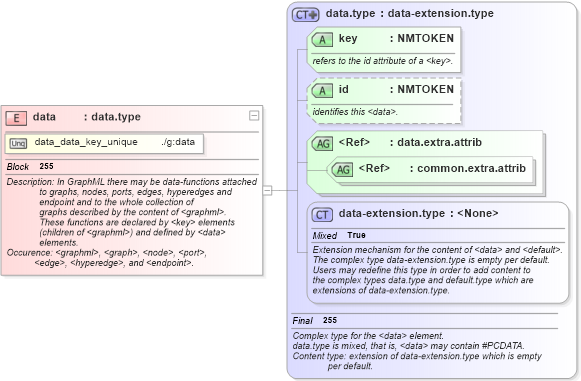Select data-extension.type : <None> header
581x381 pixels.
pos(418,213)
